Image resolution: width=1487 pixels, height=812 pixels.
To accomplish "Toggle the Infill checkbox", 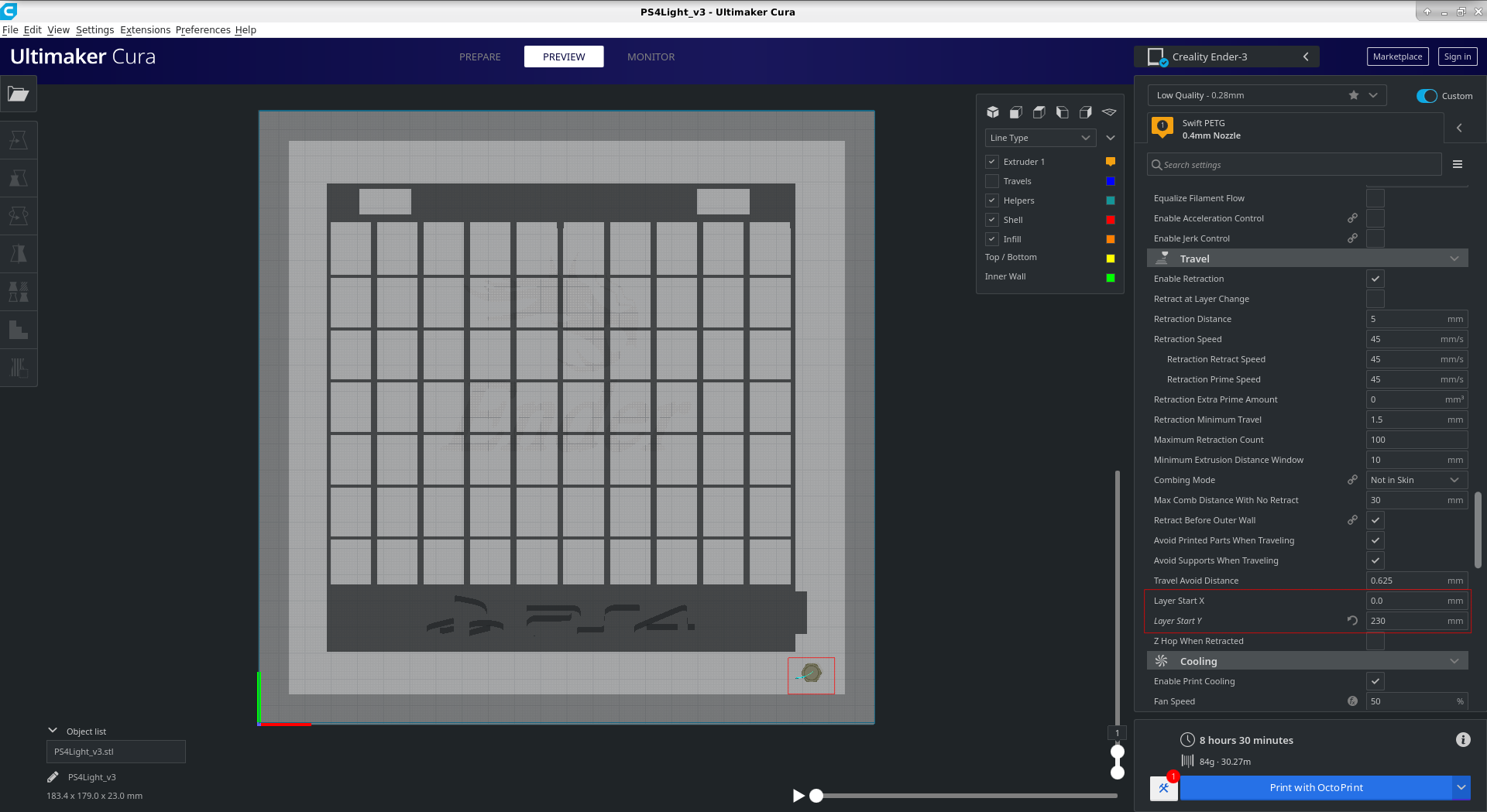I will coord(992,239).
